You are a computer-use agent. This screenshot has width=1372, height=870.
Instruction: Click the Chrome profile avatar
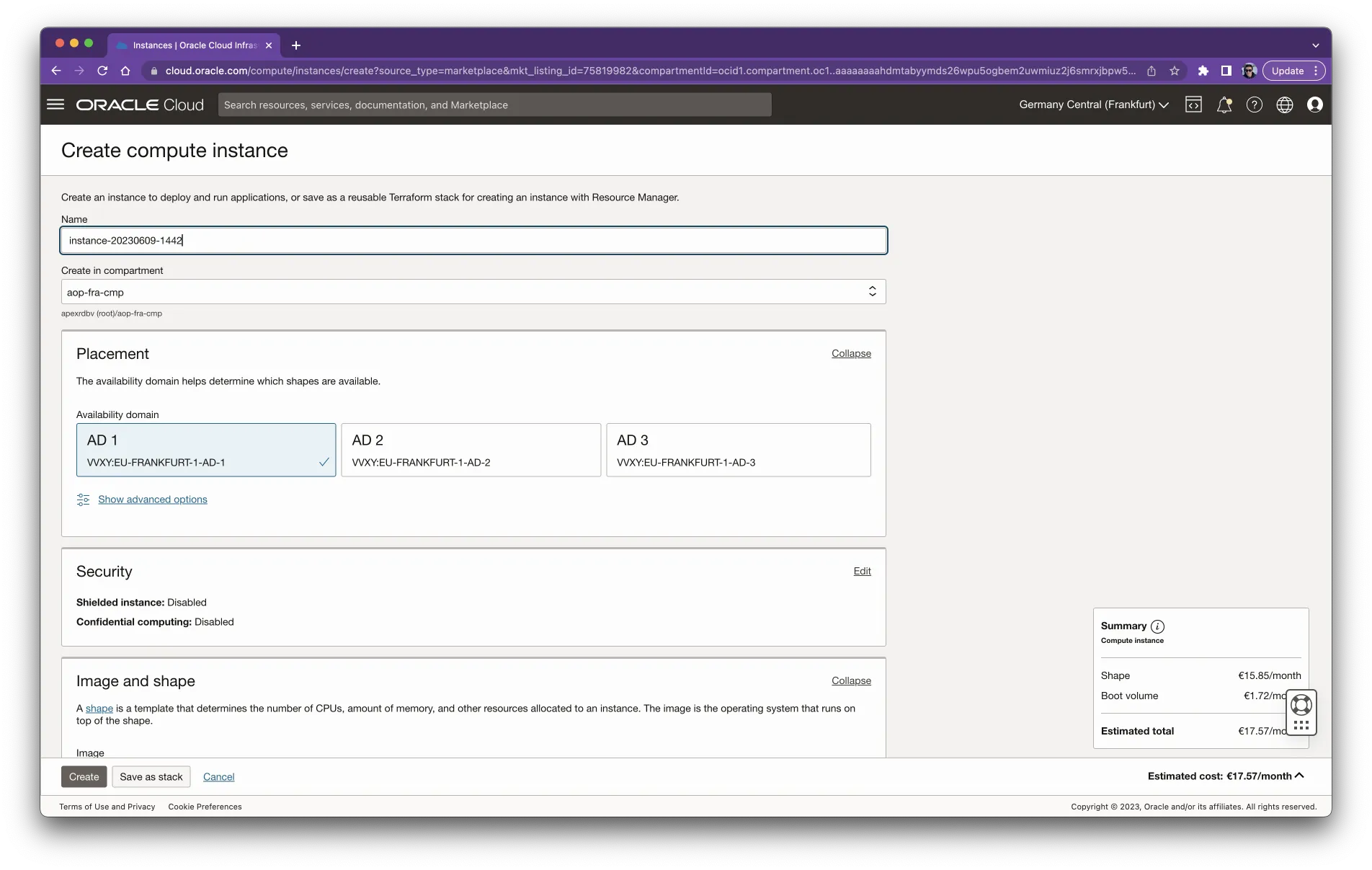click(1249, 71)
